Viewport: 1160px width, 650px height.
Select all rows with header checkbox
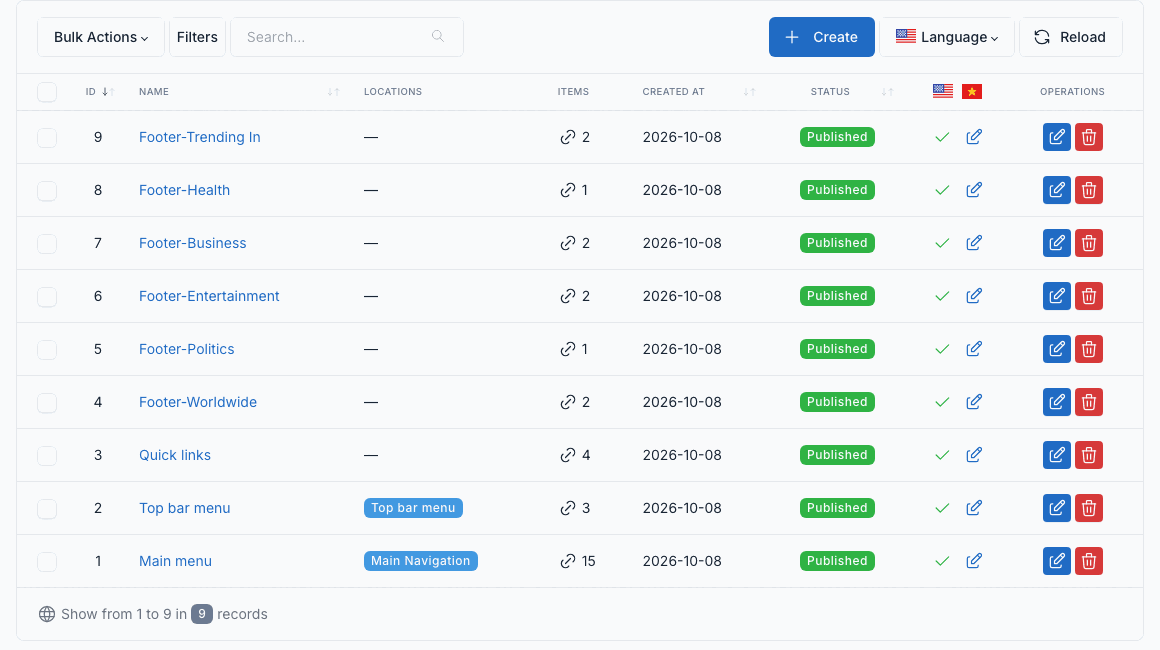pos(47,92)
